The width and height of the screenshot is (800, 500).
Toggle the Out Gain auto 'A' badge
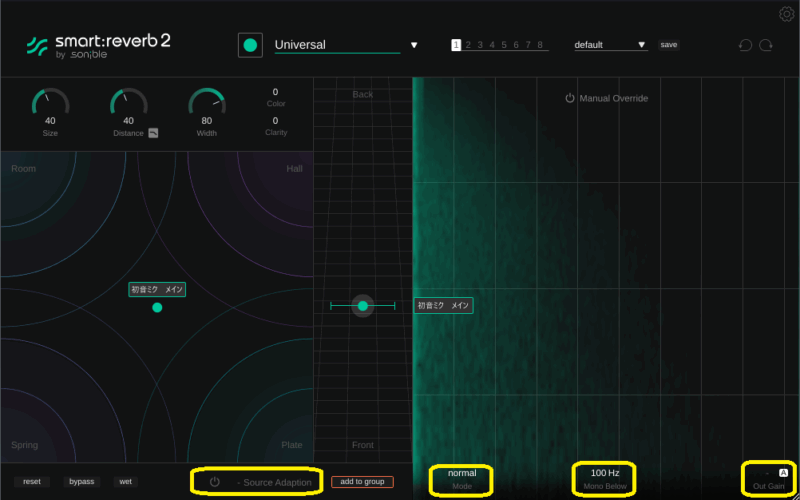pyautogui.click(x=784, y=472)
